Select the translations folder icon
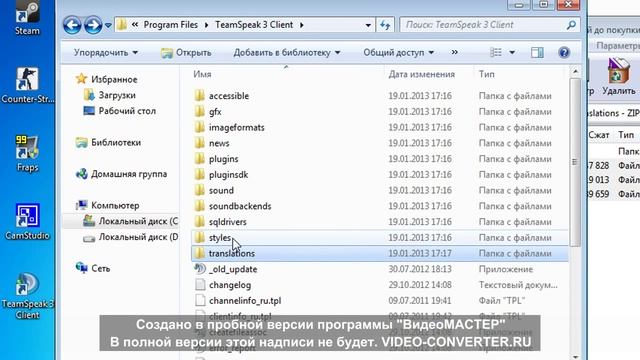This screenshot has width=640, height=360. coord(200,253)
